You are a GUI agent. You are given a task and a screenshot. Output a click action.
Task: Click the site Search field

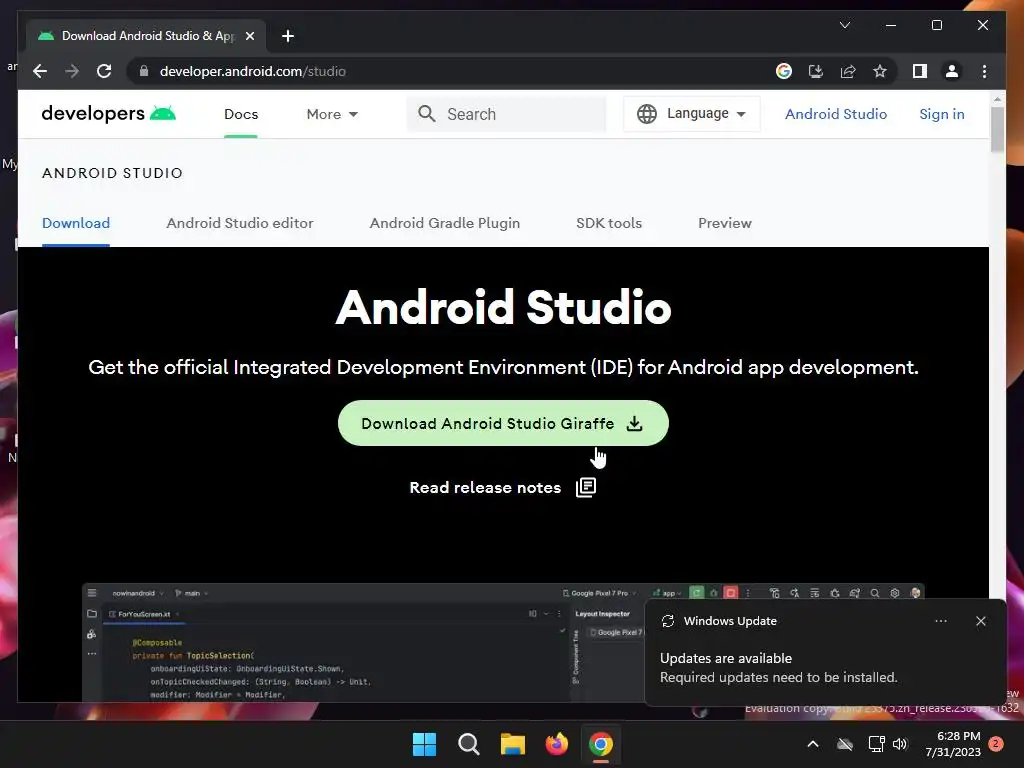coord(506,114)
